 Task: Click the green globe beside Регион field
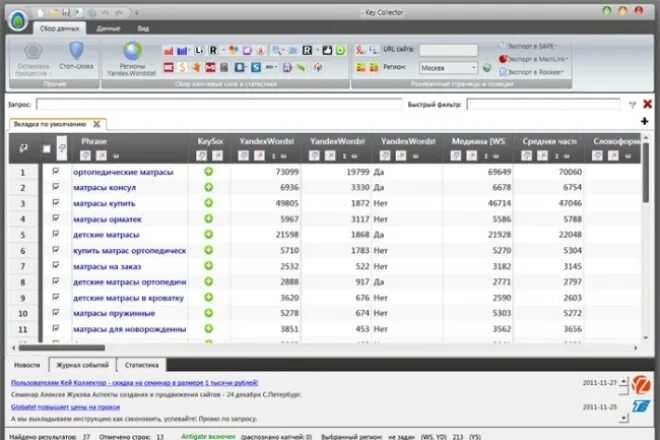click(487, 67)
